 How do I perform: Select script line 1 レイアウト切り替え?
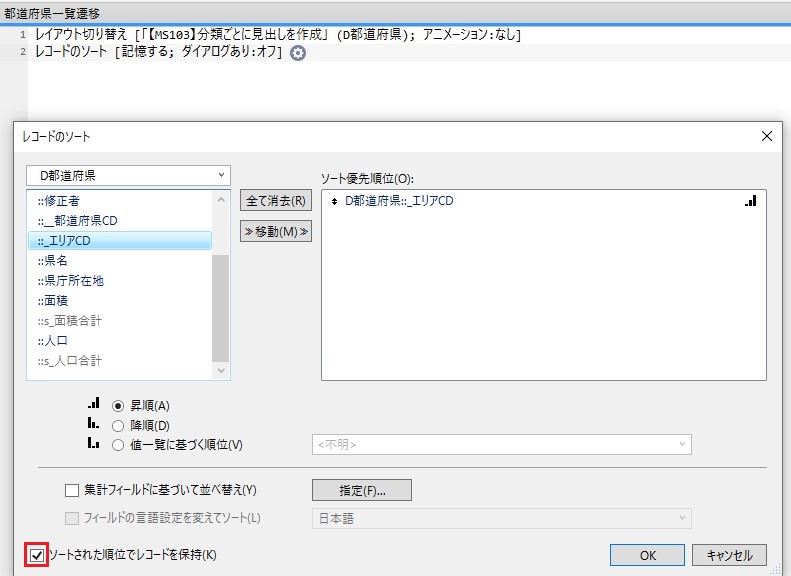coord(278,34)
